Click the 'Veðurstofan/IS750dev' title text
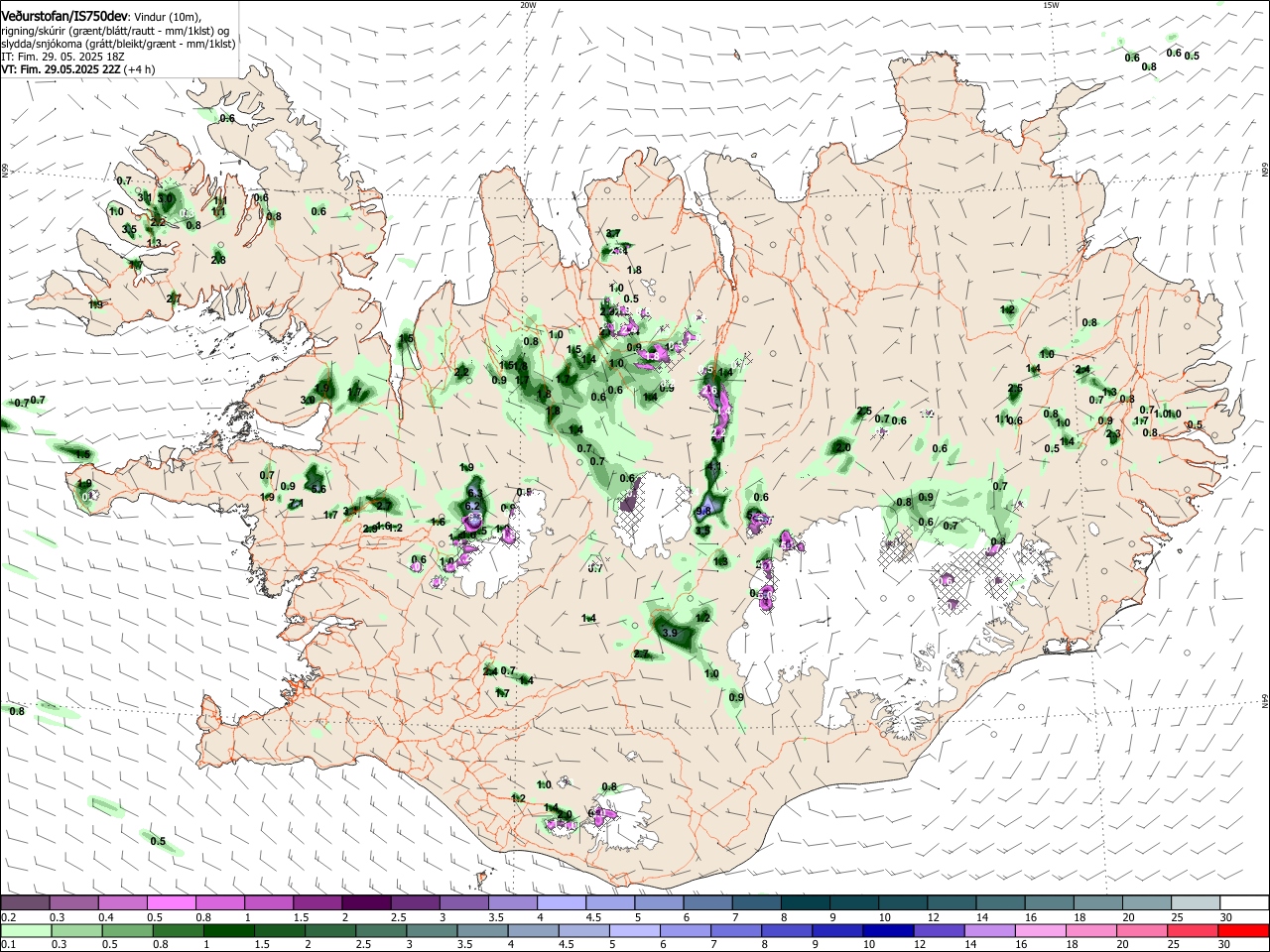The image size is (1270, 952). tap(64, 17)
